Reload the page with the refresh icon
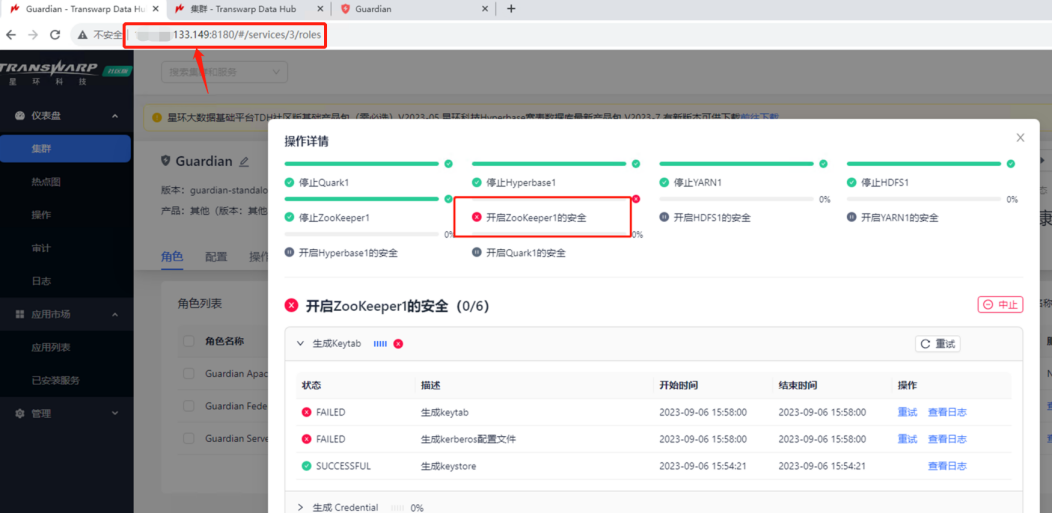 [x=55, y=35]
